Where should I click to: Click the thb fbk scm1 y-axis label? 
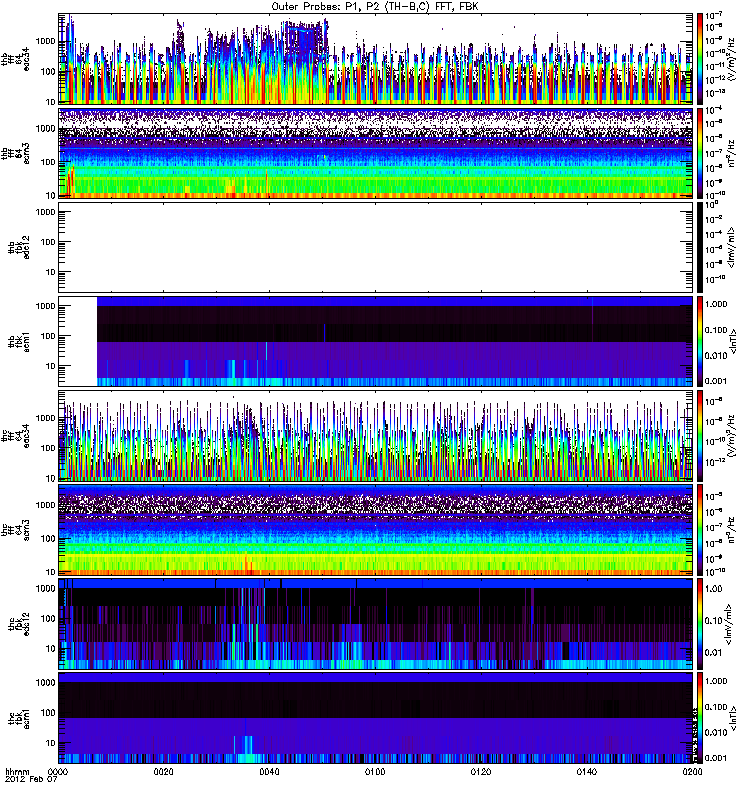point(19,341)
